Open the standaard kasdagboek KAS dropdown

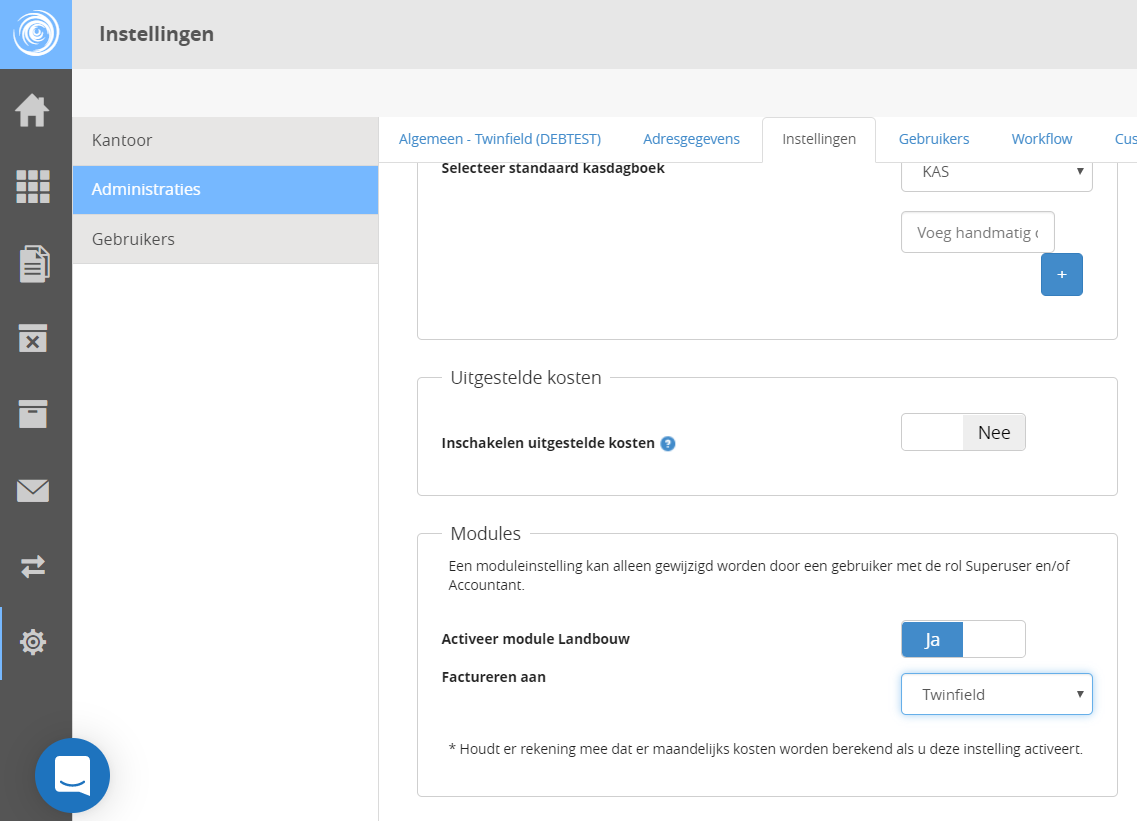tap(996, 172)
